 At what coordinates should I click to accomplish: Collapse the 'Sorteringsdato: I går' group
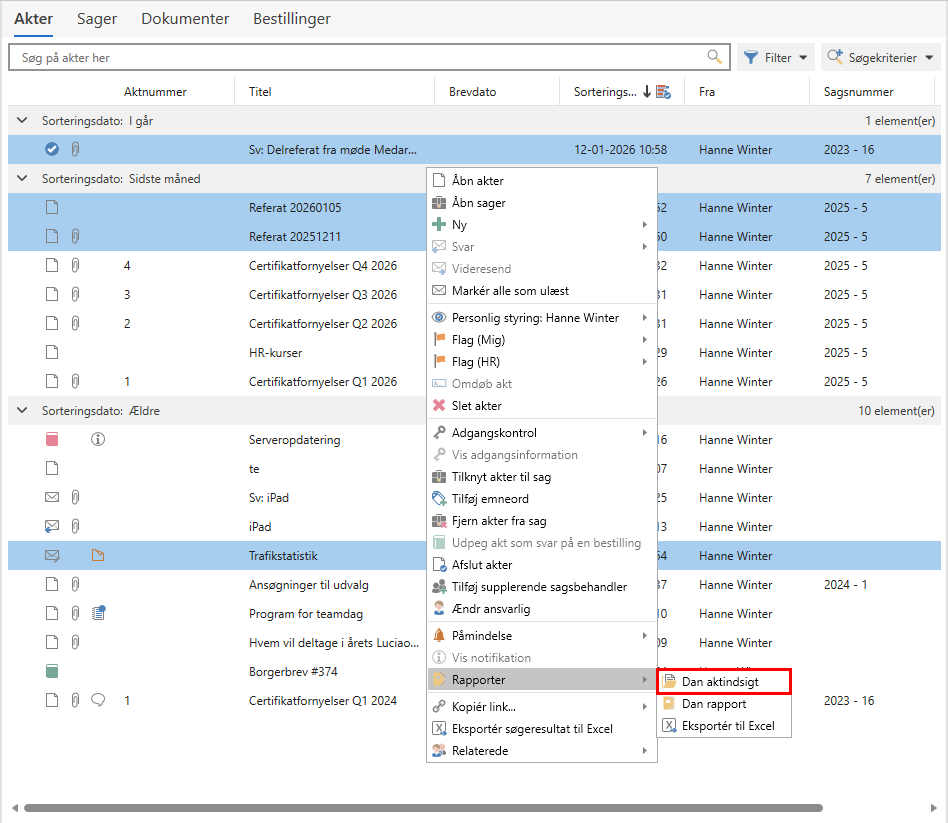tap(22, 120)
